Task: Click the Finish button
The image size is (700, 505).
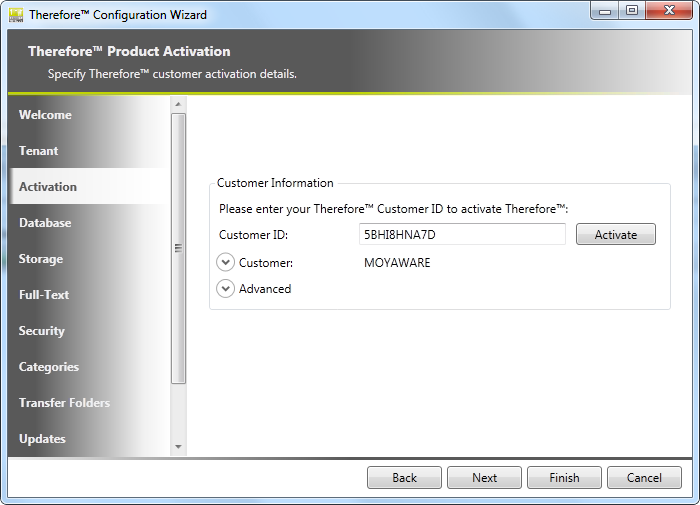Action: (x=564, y=478)
